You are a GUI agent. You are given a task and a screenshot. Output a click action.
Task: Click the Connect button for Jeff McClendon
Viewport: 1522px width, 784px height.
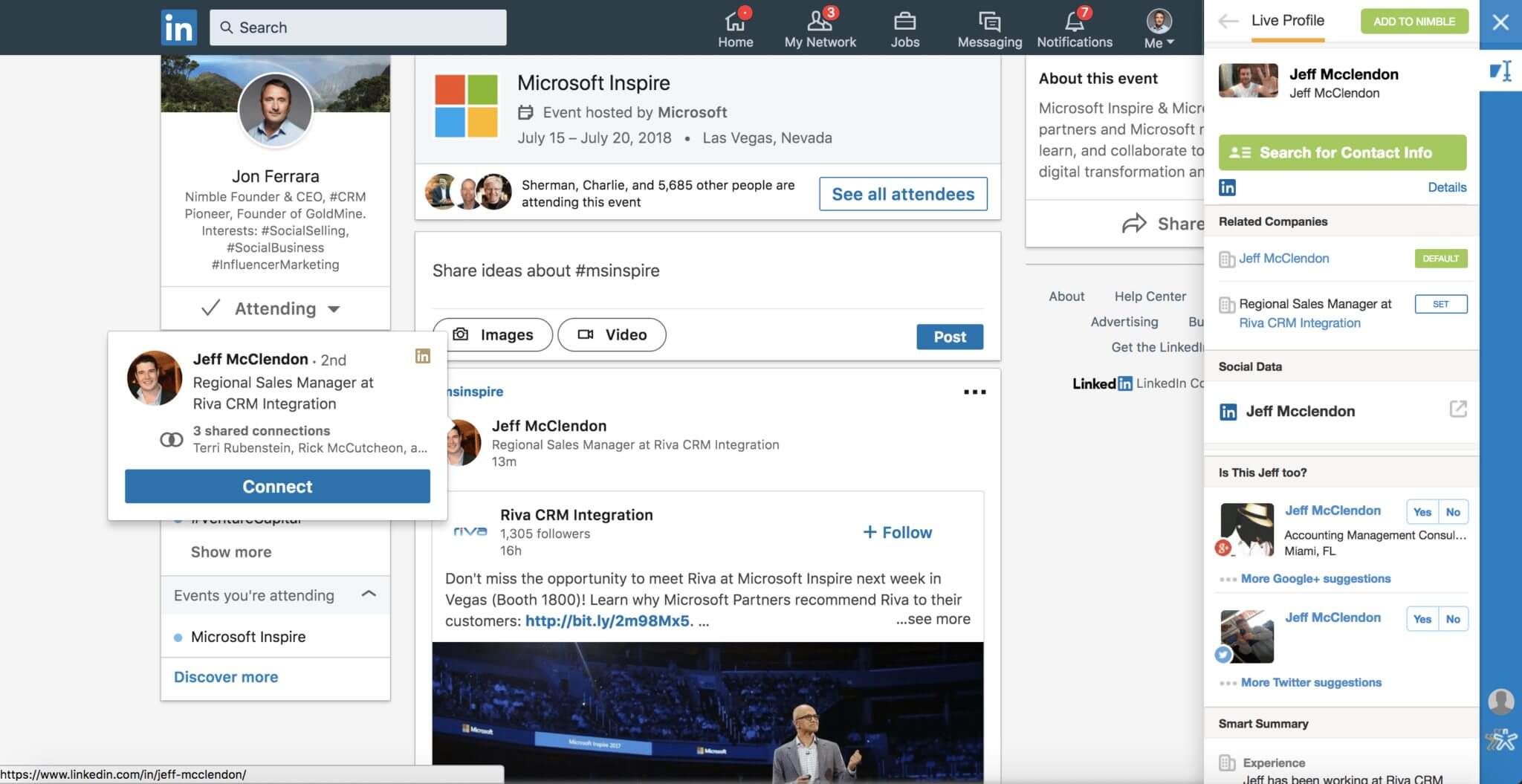pyautogui.click(x=277, y=486)
